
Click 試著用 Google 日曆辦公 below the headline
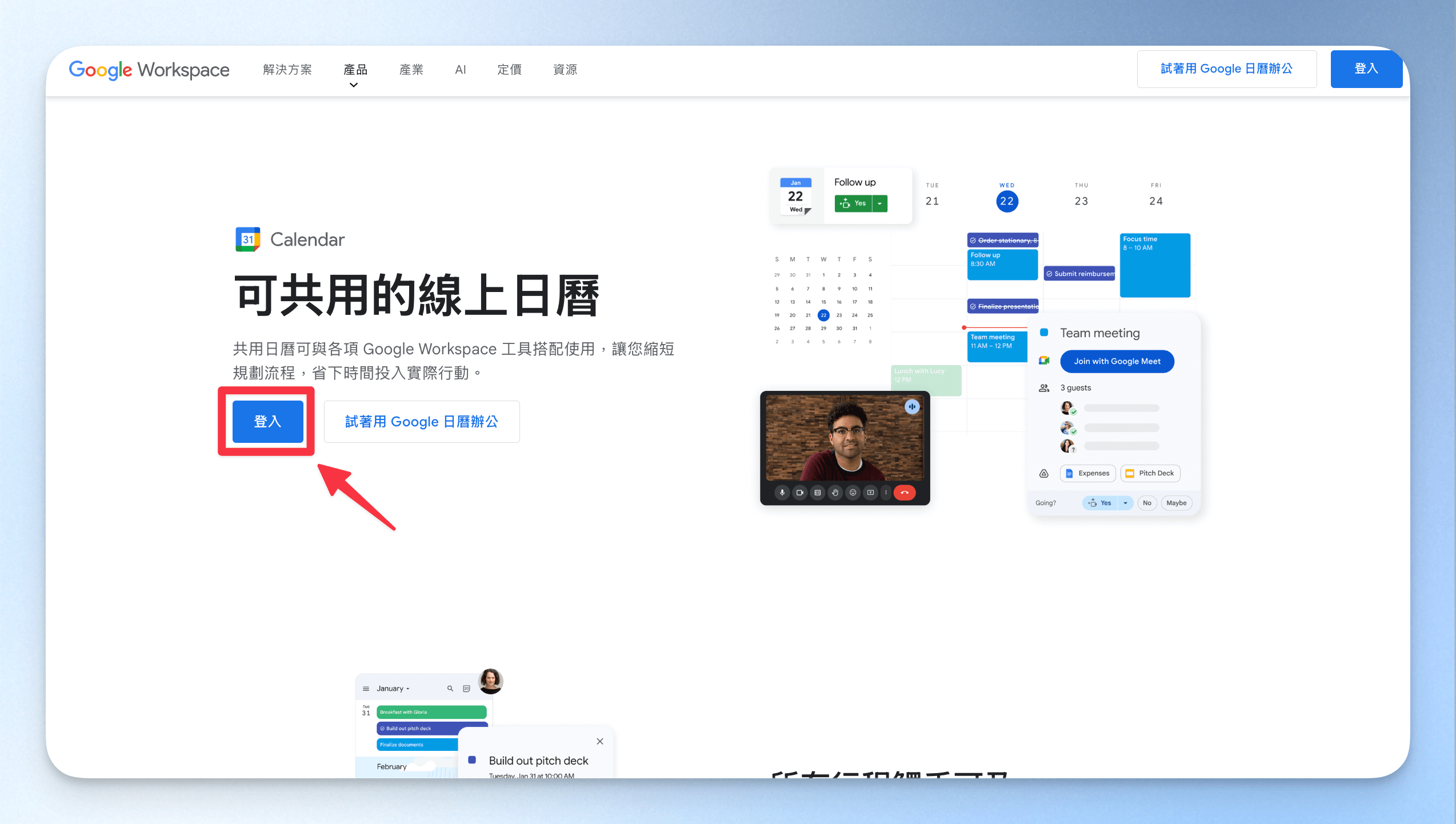click(422, 422)
